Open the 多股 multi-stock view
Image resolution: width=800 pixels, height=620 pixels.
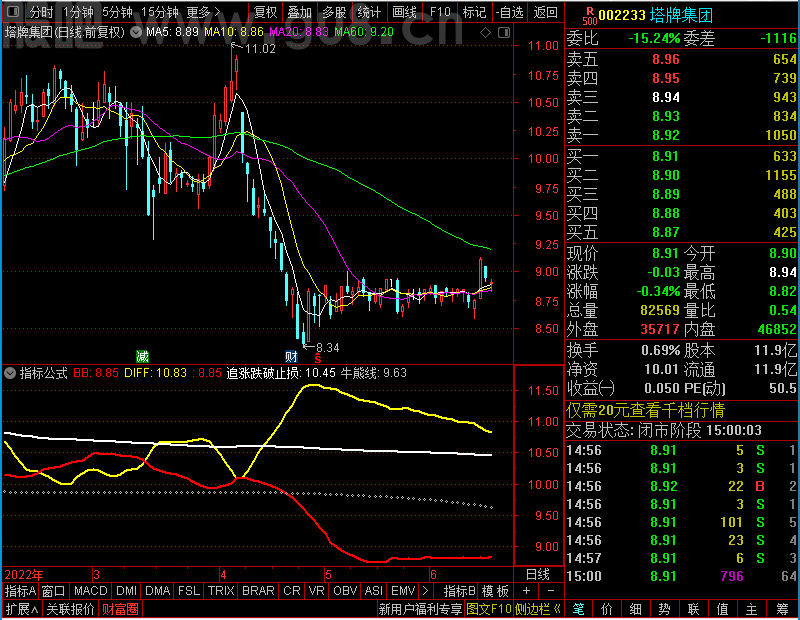point(334,12)
